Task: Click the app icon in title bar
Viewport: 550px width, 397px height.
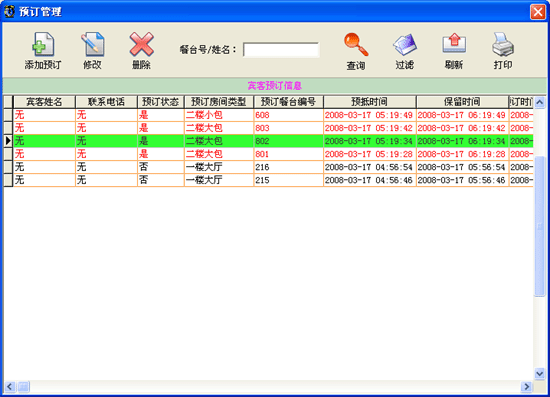Action: pos(9,12)
